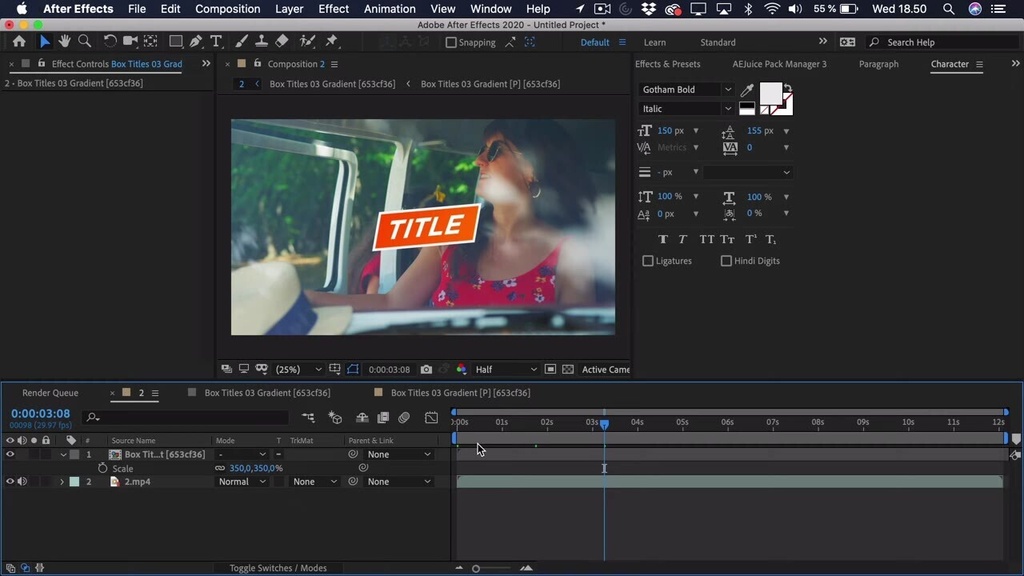Select the Home icon in the toolbar

click(x=19, y=42)
